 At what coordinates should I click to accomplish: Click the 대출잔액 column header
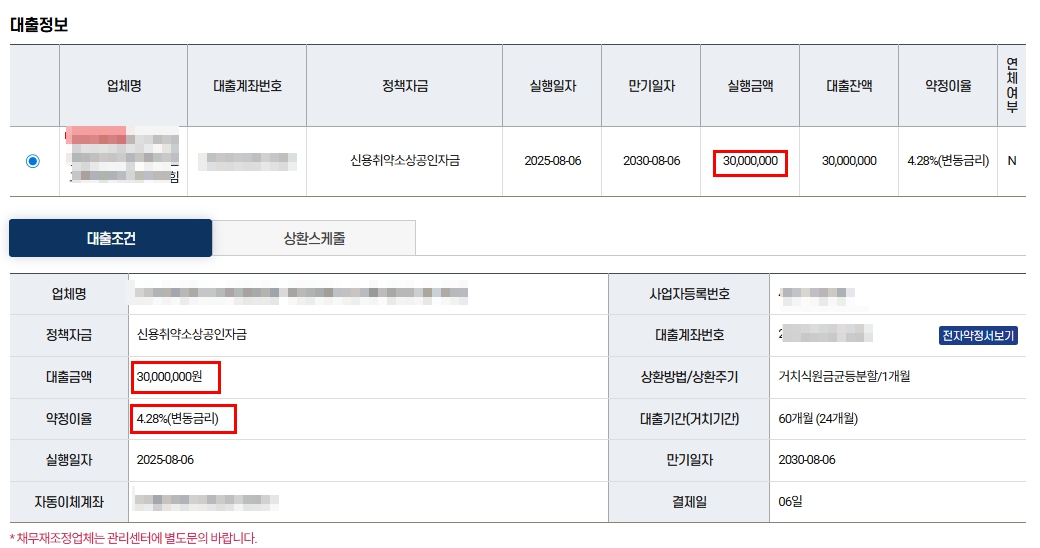point(849,86)
